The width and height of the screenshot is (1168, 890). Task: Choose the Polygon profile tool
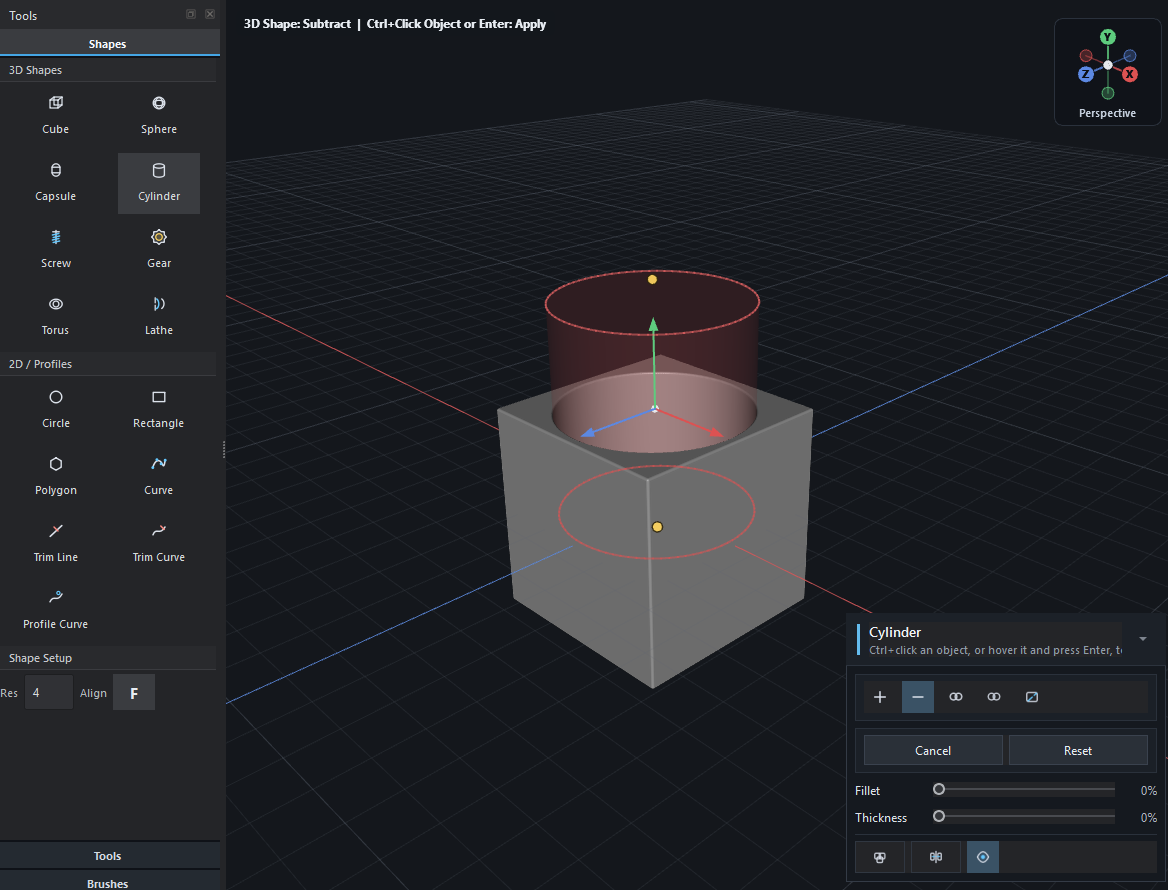pos(56,477)
